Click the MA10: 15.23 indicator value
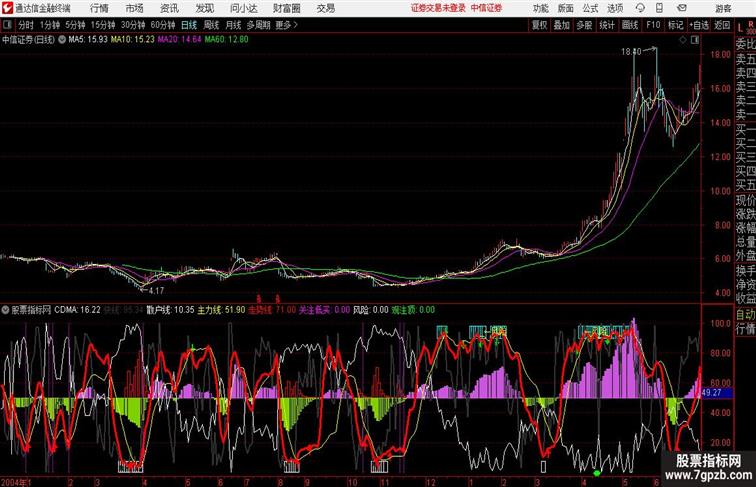The image size is (756, 487). (133, 40)
